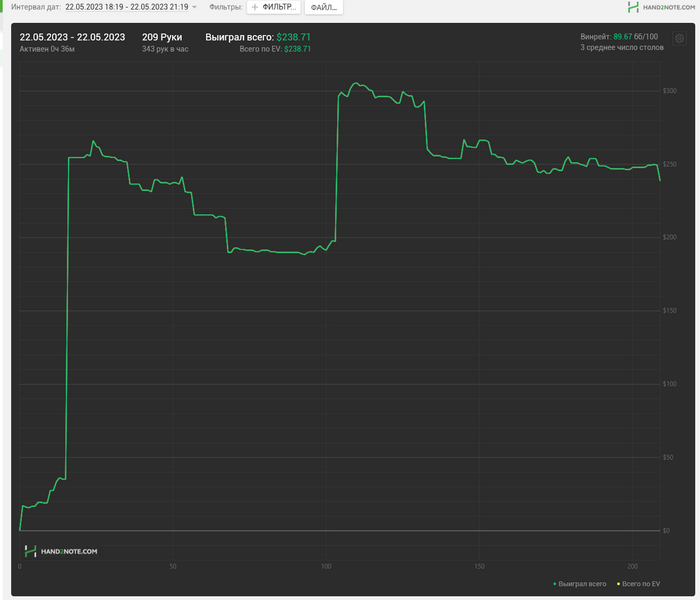Click the $0 y-axis label
The height and width of the screenshot is (600, 700).
tap(666, 531)
